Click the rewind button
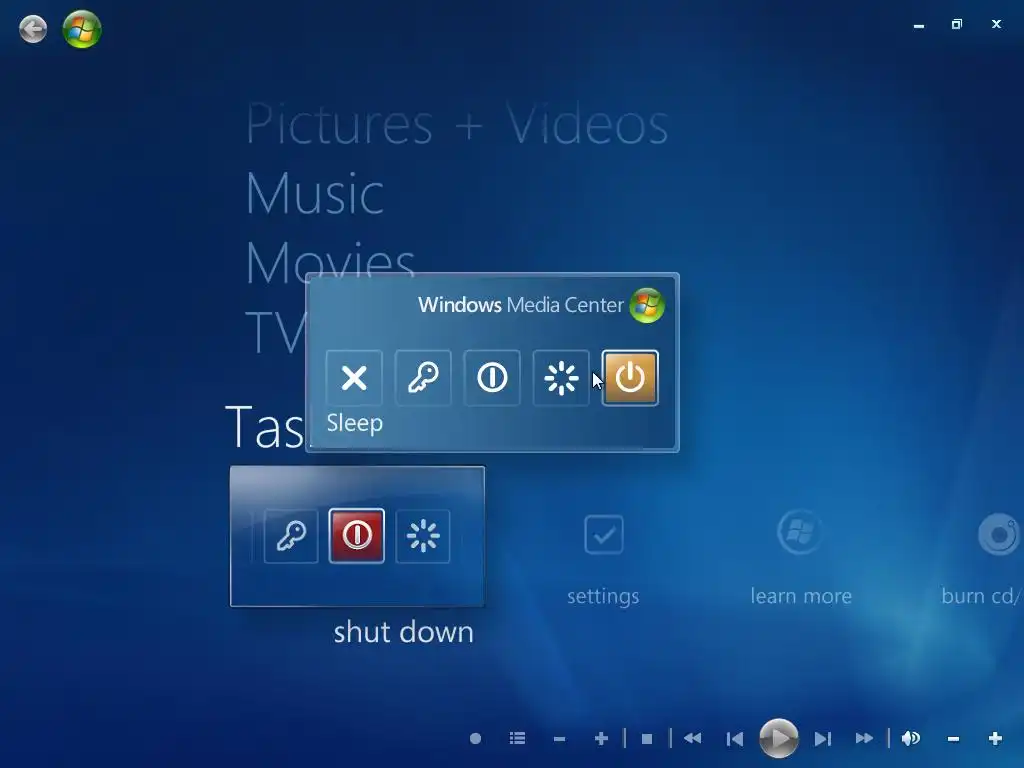The height and width of the screenshot is (768, 1024). tap(692, 739)
